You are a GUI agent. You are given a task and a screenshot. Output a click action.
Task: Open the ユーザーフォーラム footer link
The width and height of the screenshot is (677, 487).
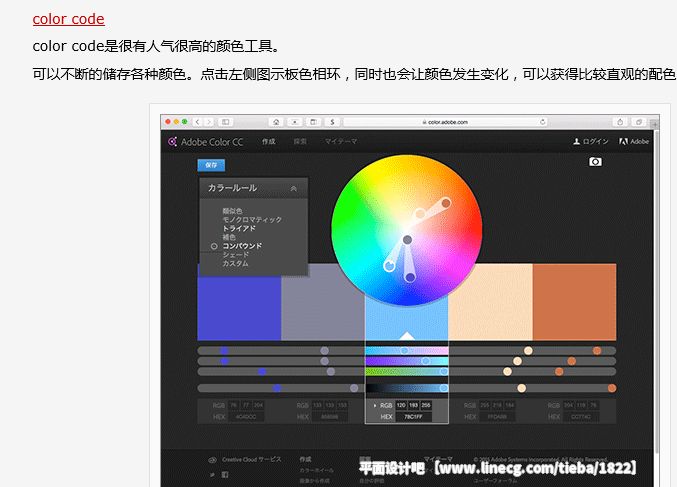click(495, 481)
